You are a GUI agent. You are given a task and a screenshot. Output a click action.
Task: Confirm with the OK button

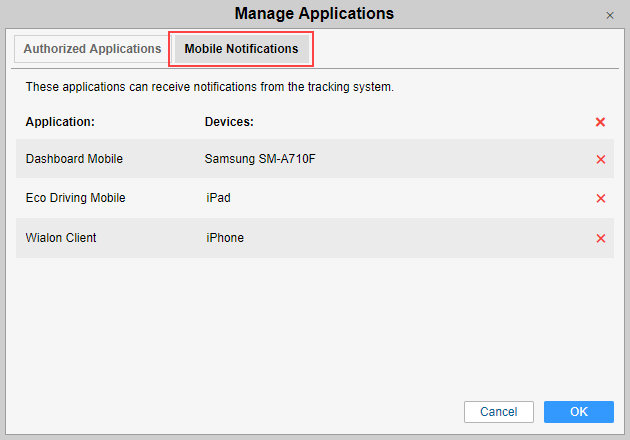(x=579, y=411)
